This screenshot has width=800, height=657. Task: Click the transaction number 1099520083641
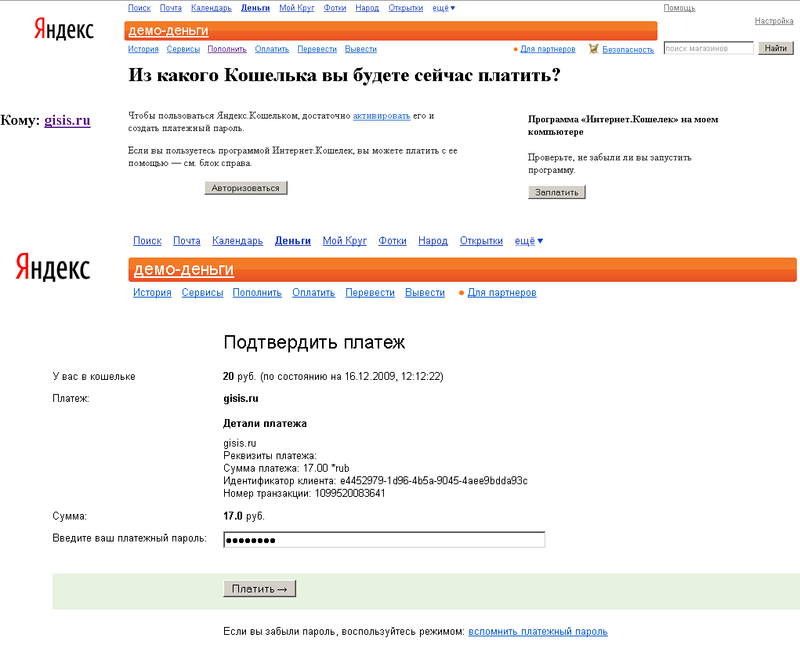[350, 493]
